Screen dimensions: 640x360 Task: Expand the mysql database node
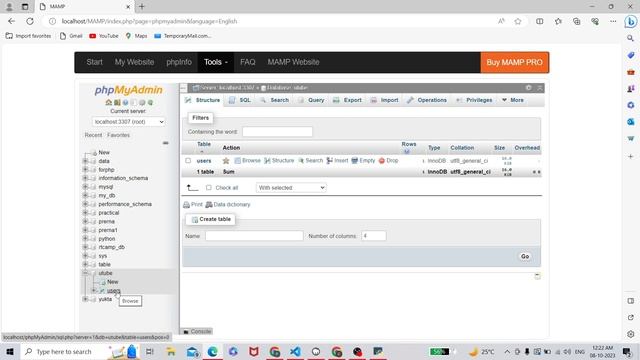(x=85, y=187)
